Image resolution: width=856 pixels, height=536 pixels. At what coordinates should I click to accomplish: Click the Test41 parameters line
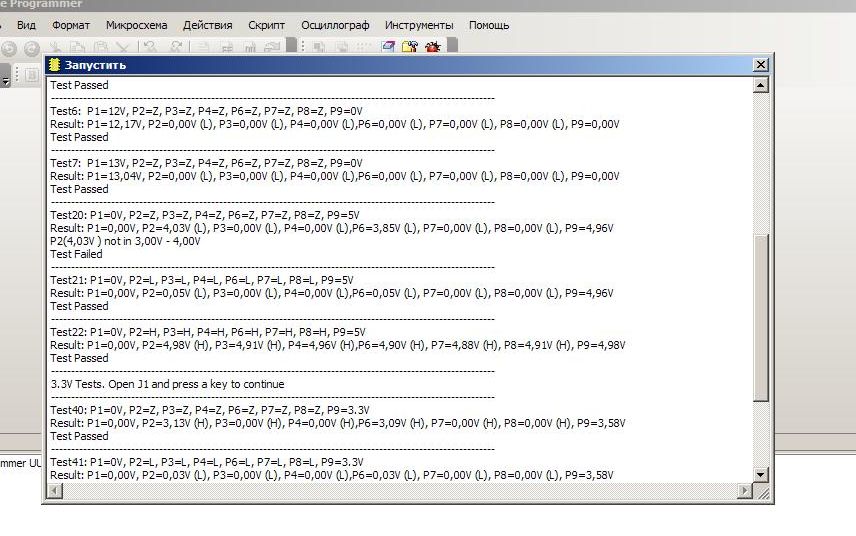tap(207, 462)
